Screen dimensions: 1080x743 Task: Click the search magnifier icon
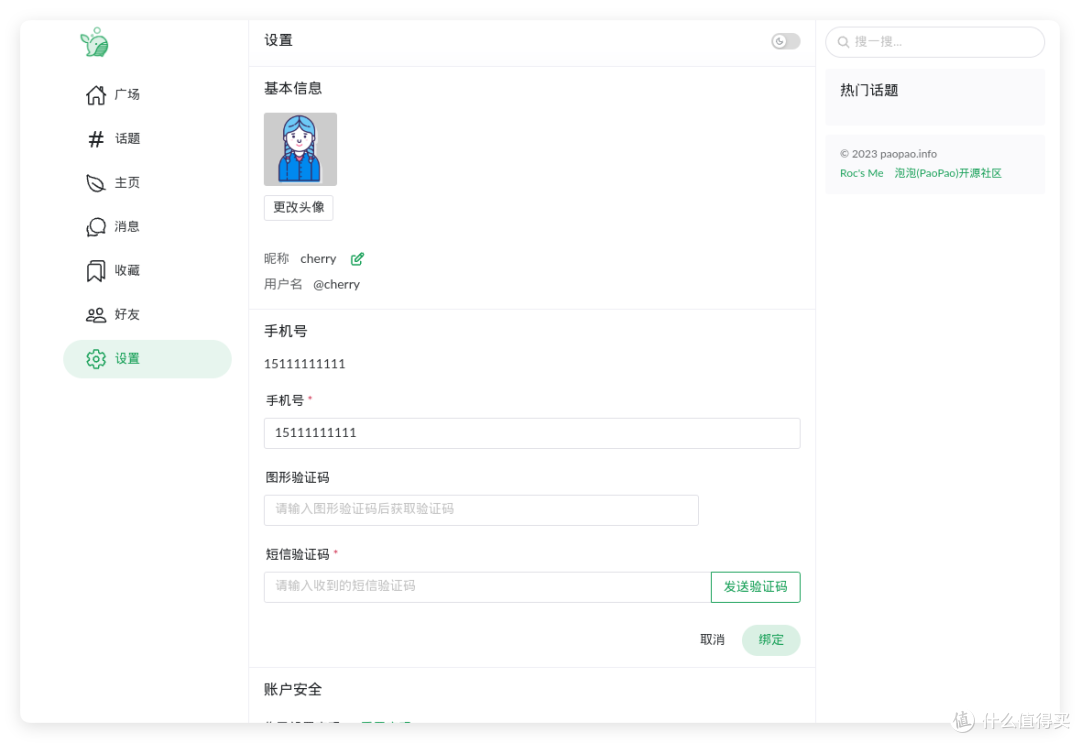tap(842, 42)
